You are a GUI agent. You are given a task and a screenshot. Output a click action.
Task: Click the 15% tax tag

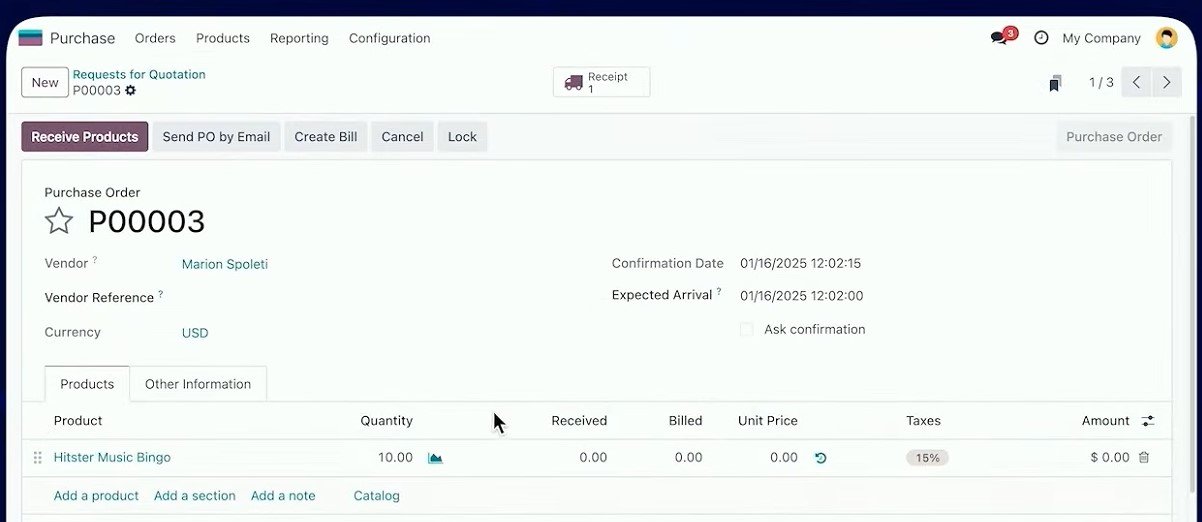(927, 458)
